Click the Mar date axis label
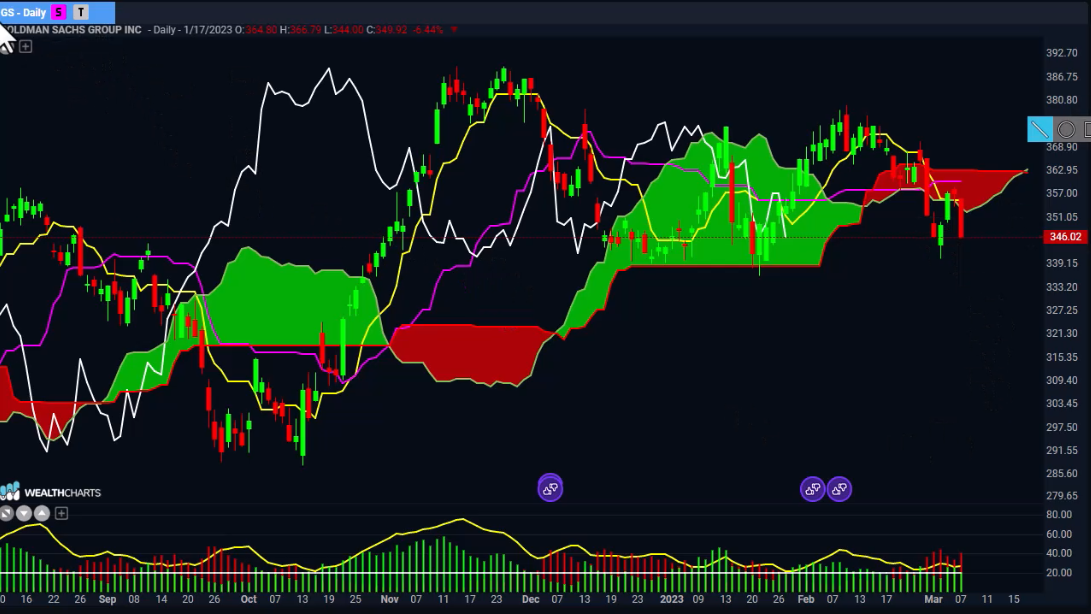 tap(933, 599)
